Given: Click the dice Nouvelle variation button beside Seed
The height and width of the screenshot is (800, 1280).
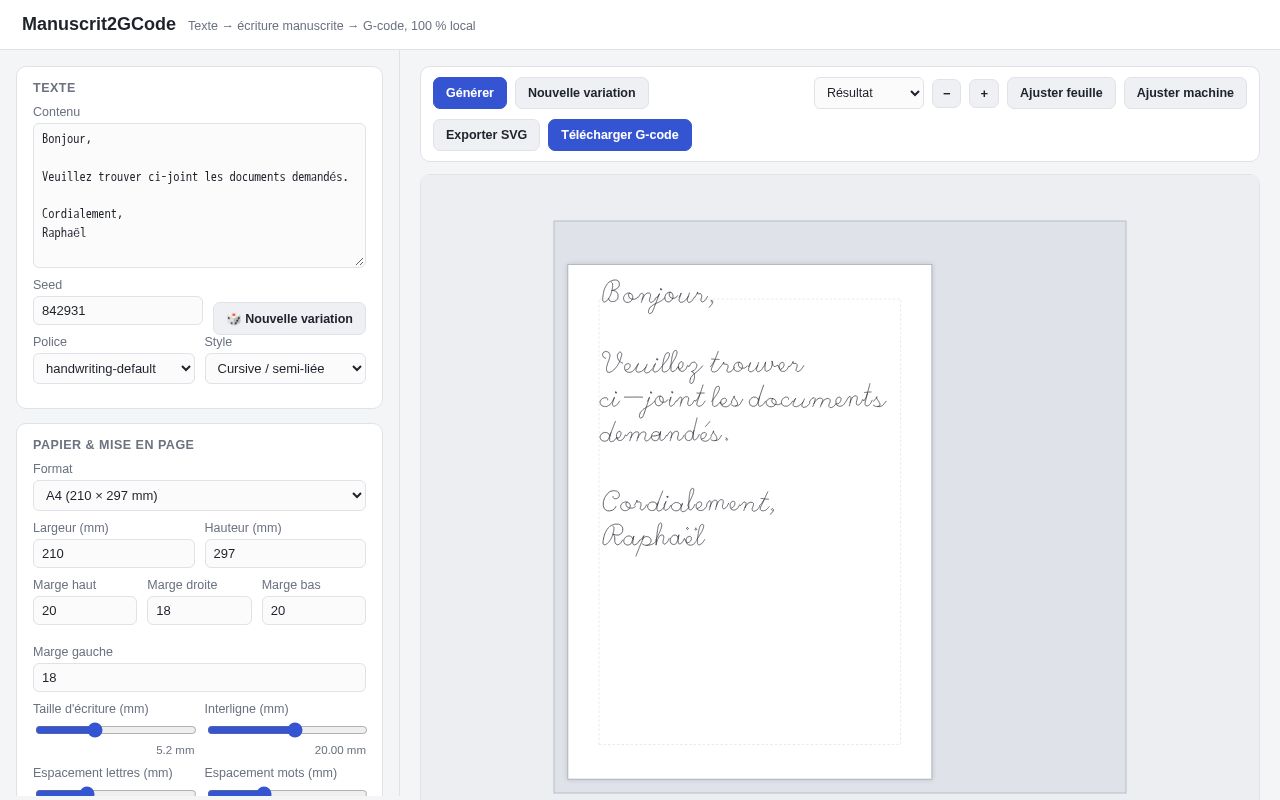Looking at the screenshot, I should (x=289, y=318).
